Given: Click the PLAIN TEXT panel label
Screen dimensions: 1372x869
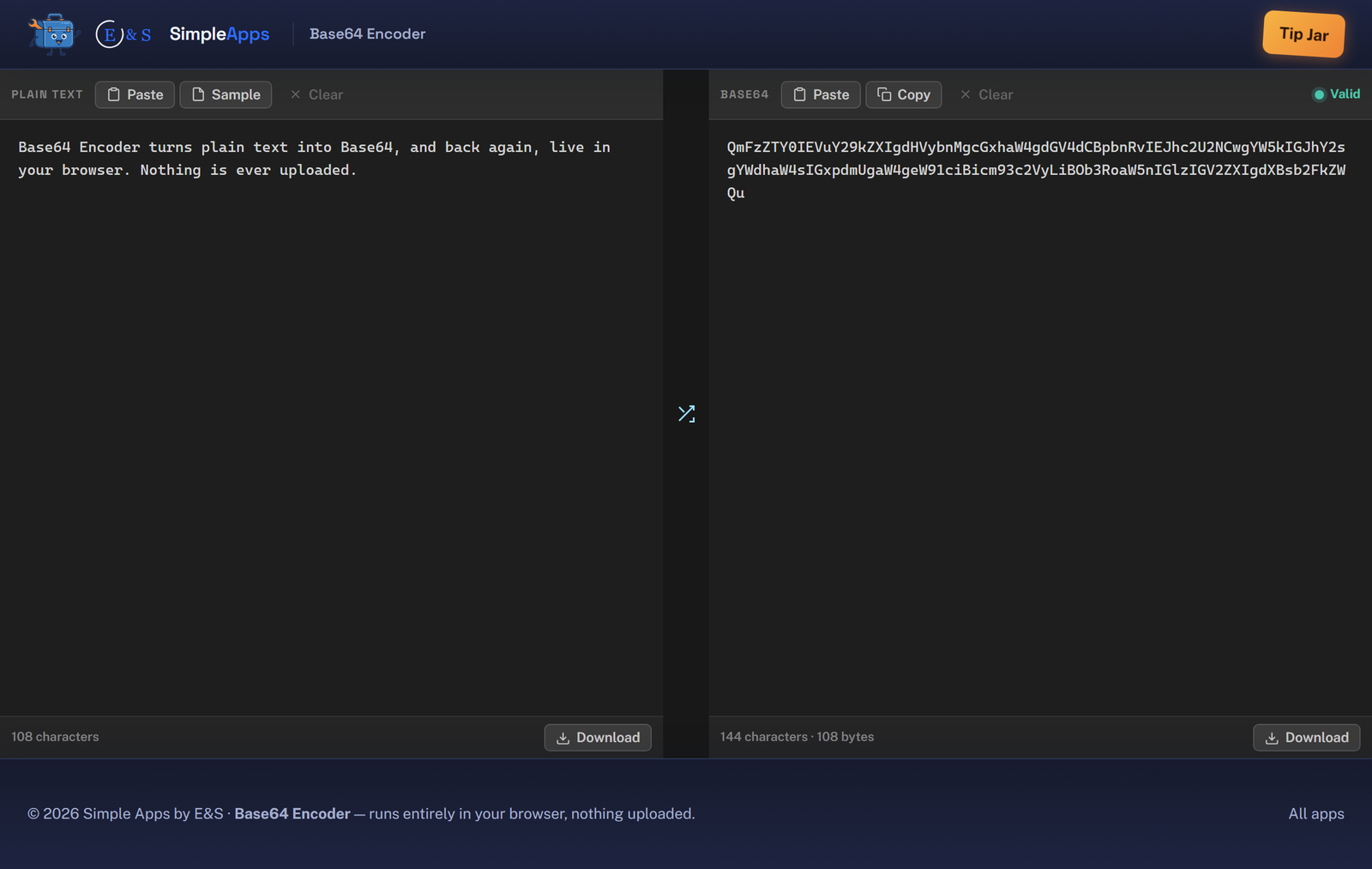Looking at the screenshot, I should tap(47, 94).
